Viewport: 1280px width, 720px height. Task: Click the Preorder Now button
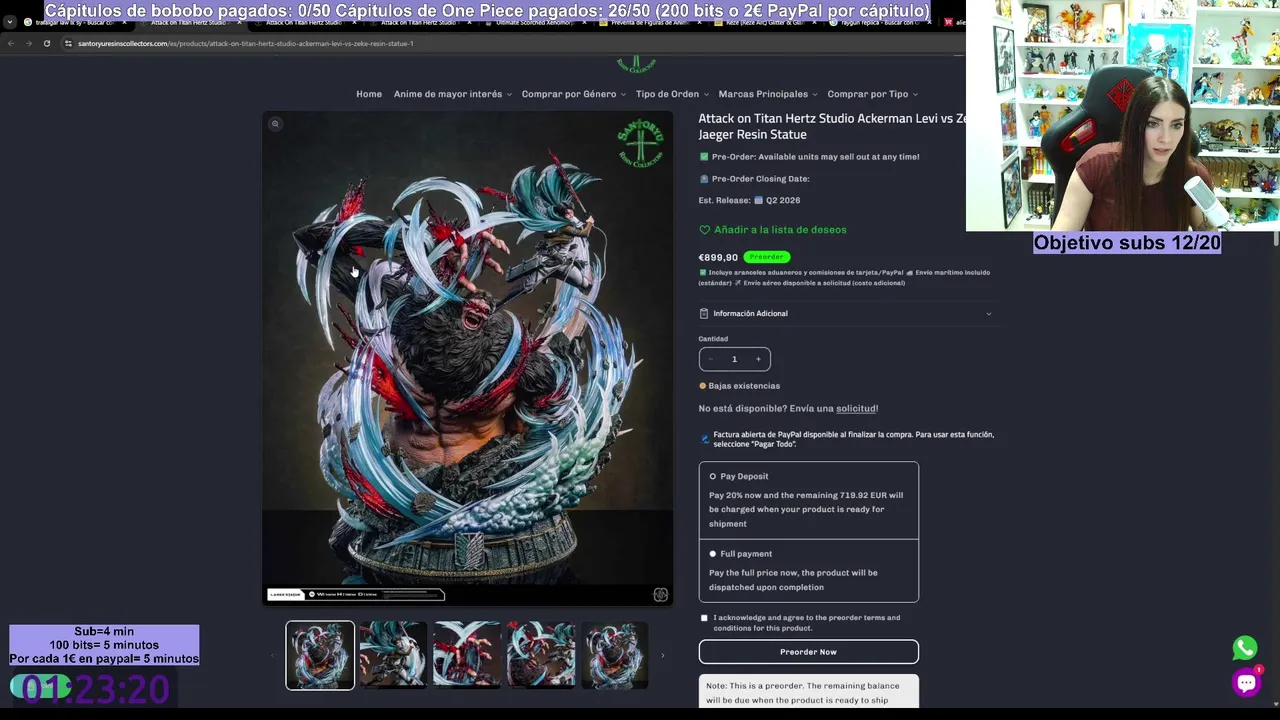tap(808, 652)
